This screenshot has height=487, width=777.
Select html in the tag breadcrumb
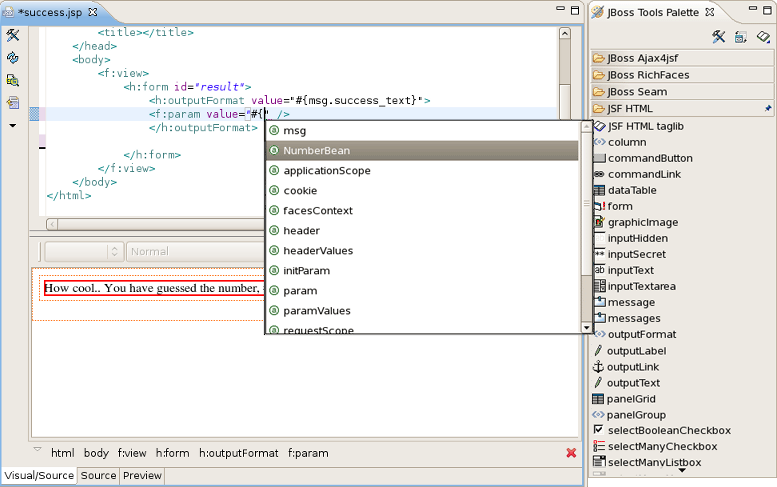(63, 453)
